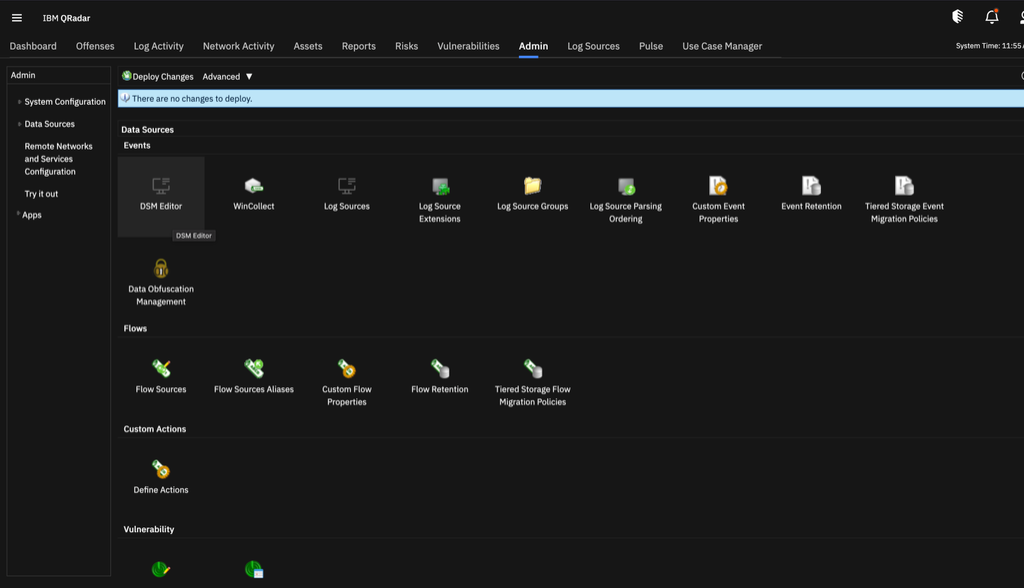
Task: Switch to the Pulse tab
Action: [650, 46]
